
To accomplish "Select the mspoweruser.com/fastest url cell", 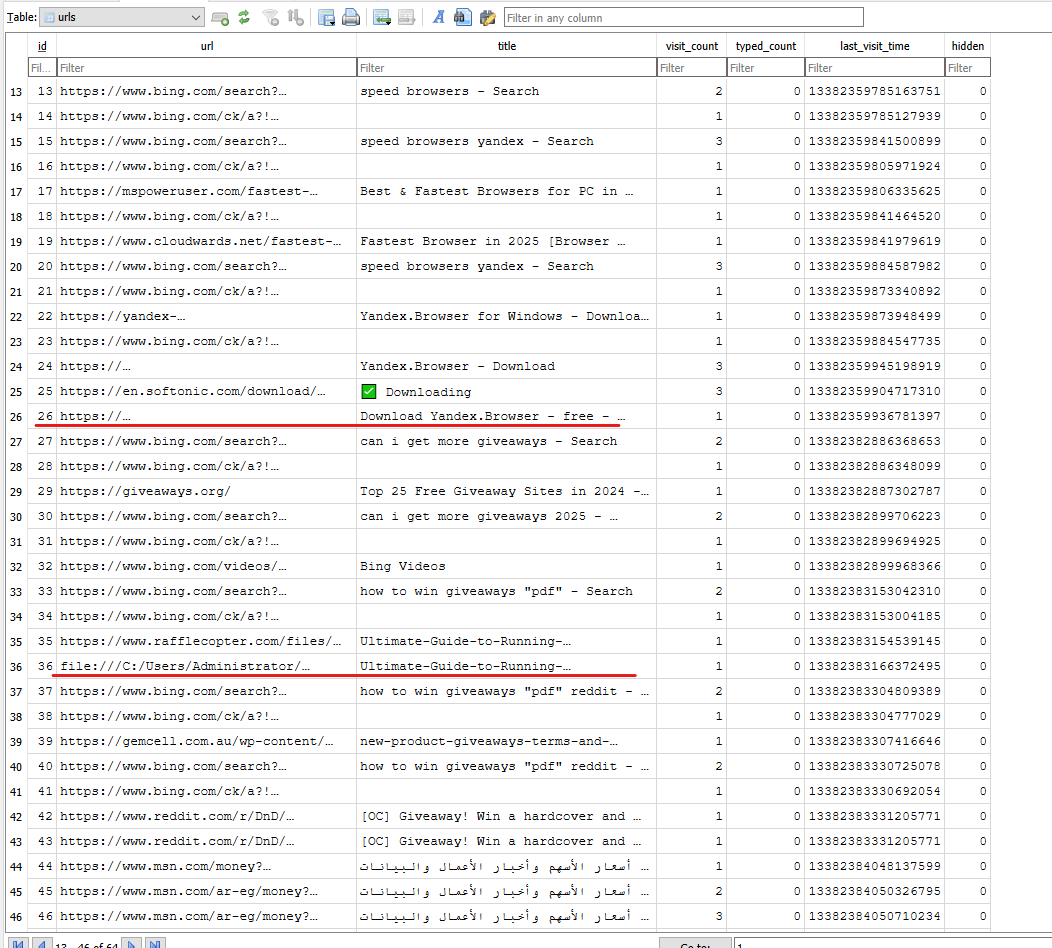I will (x=207, y=191).
